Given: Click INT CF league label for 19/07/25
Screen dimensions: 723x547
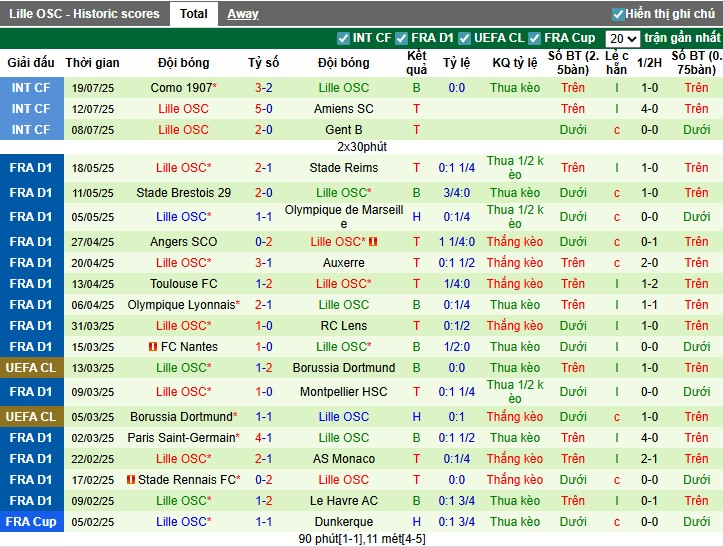Looking at the screenshot, I should [31, 88].
